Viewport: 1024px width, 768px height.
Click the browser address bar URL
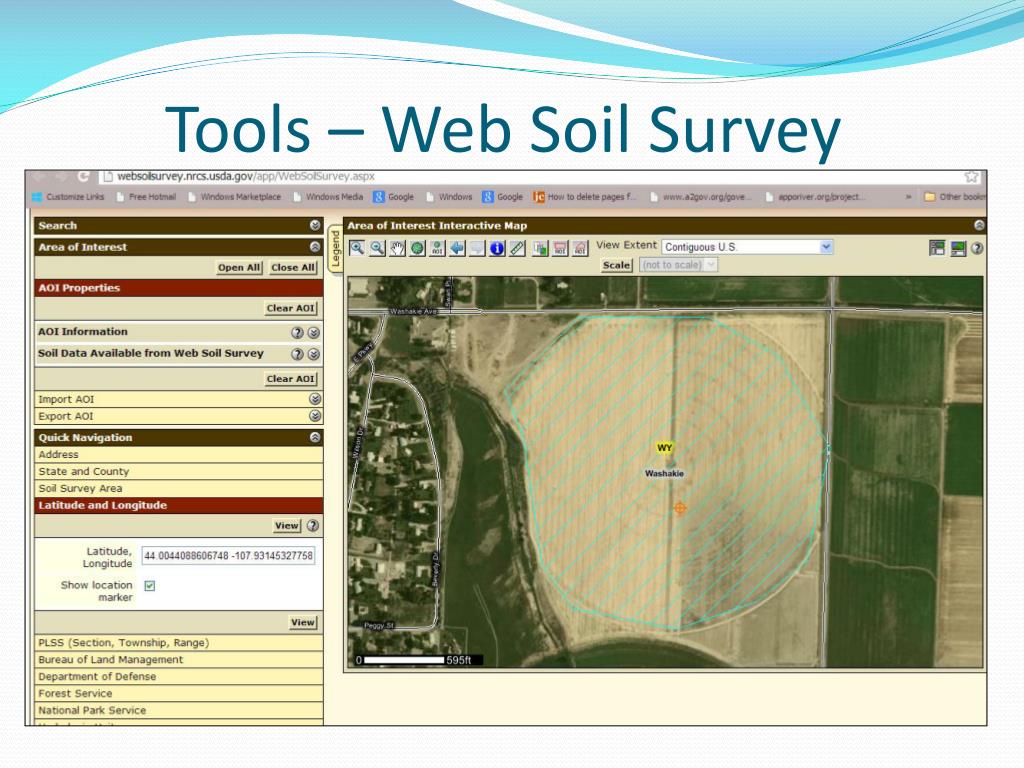tap(246, 176)
